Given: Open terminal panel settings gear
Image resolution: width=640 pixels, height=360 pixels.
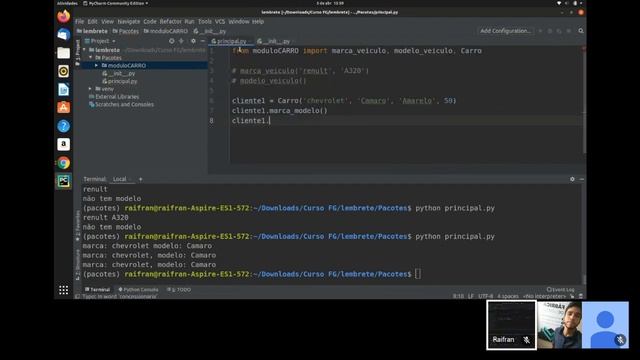Looking at the screenshot, I should pyautogui.click(x=572, y=179).
